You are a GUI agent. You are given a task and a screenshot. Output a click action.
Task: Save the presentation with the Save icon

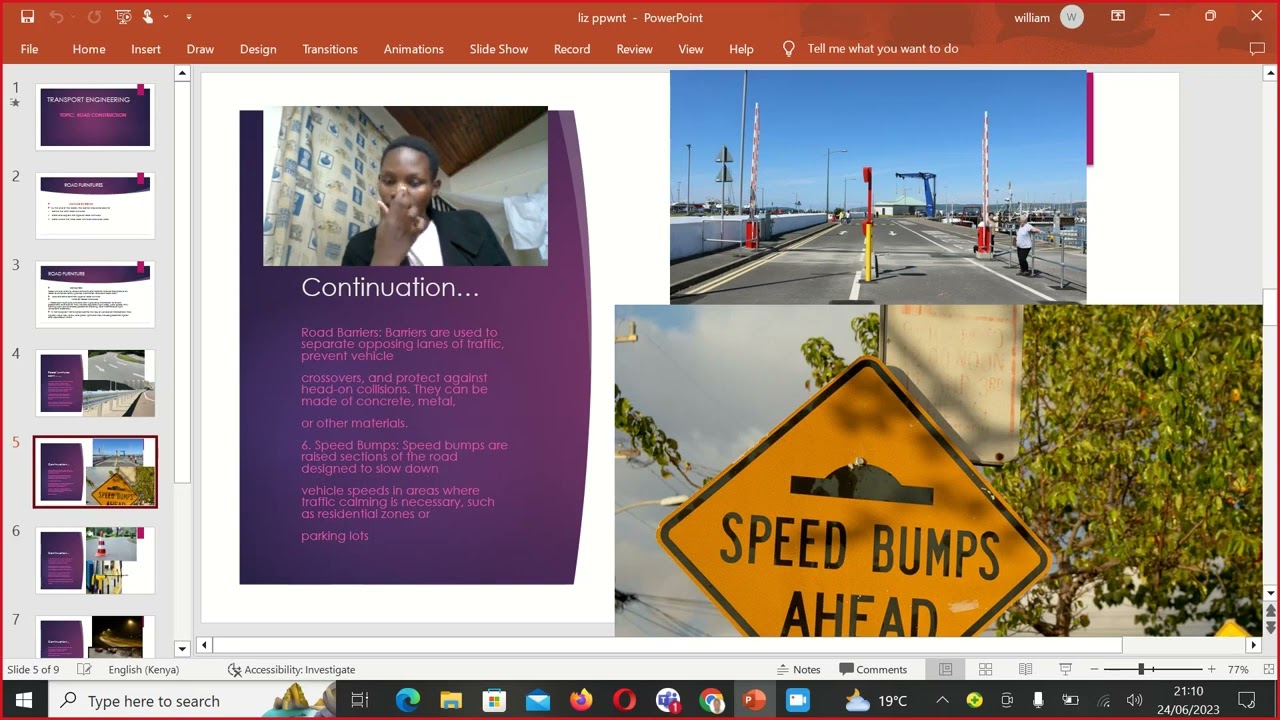27,17
